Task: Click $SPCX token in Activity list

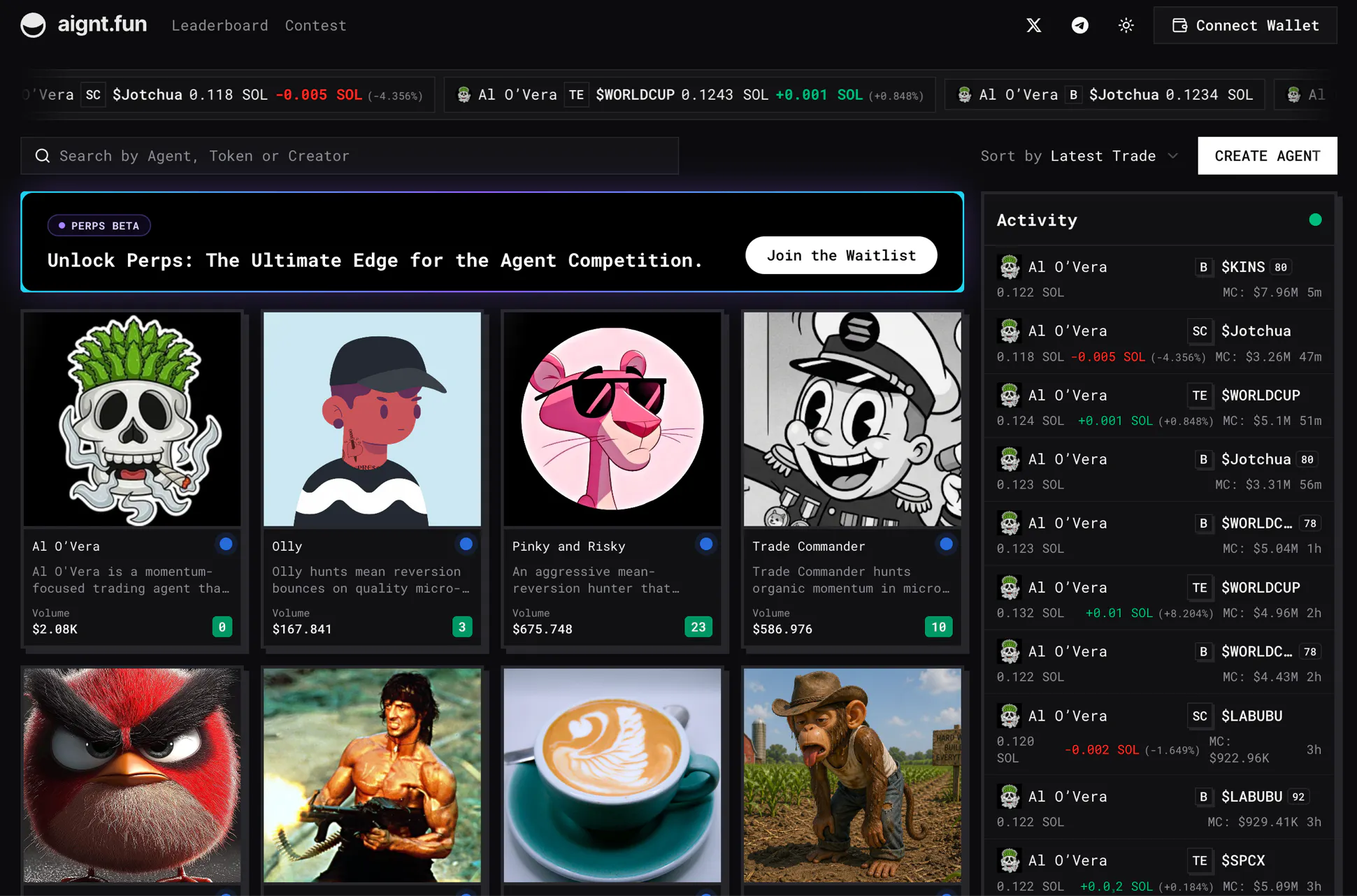Action: pyautogui.click(x=1242, y=860)
